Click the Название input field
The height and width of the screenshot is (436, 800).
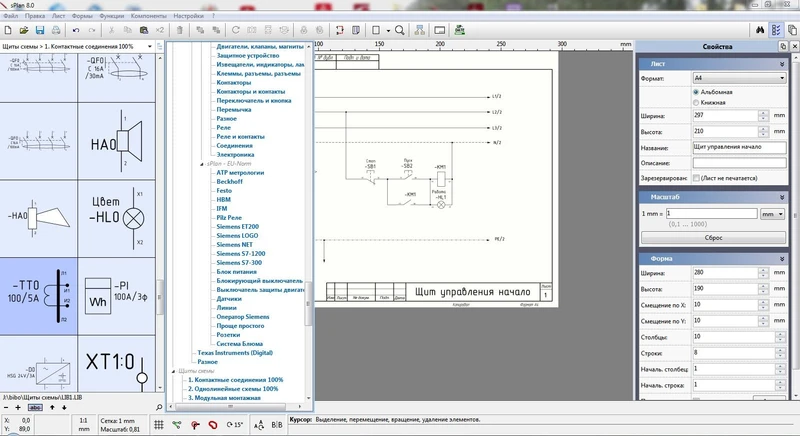(x=738, y=147)
